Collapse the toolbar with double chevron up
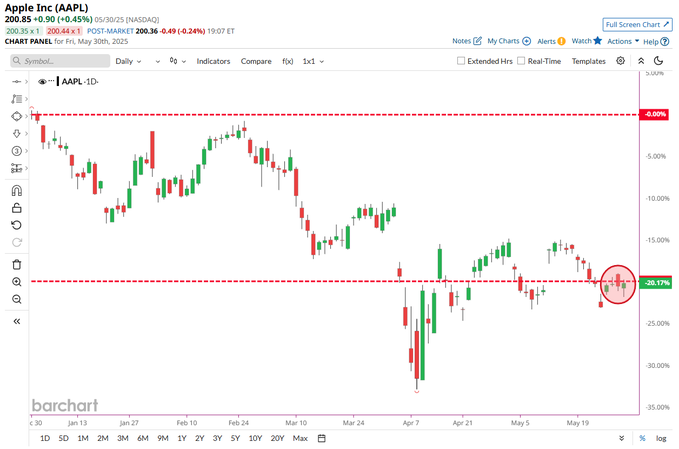 [x=641, y=61]
